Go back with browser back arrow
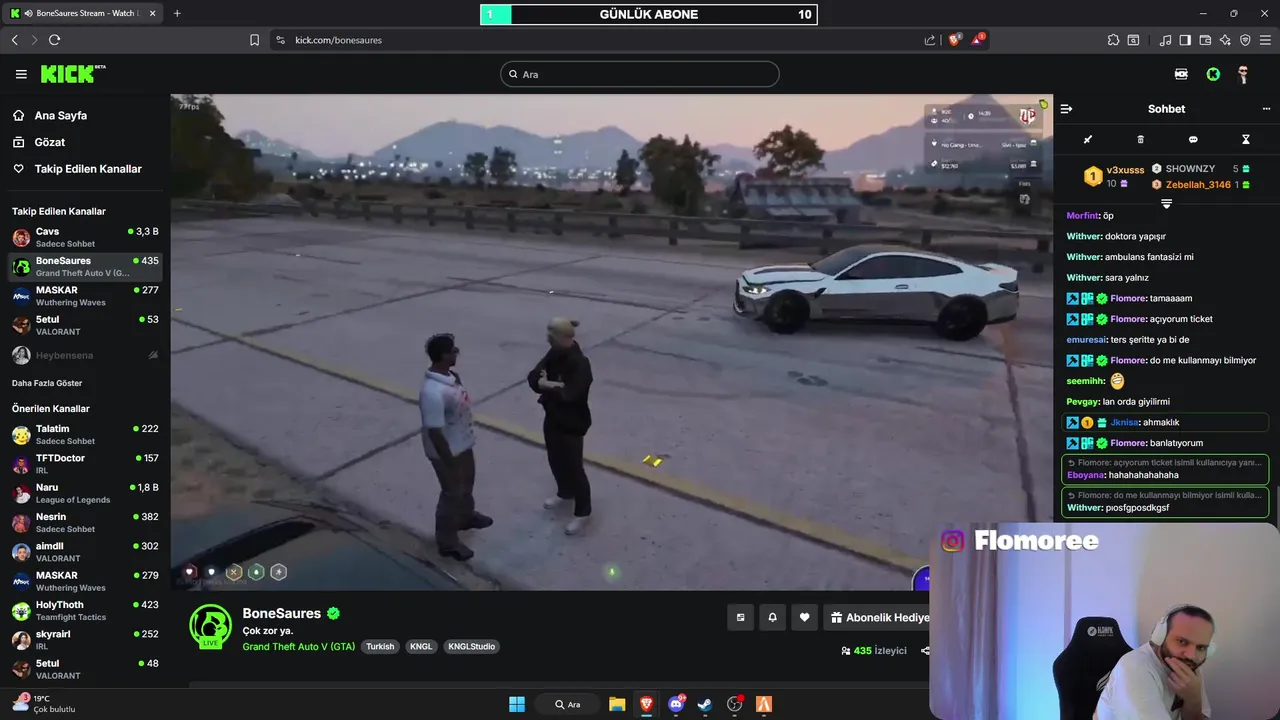1280x720 pixels. (14, 40)
